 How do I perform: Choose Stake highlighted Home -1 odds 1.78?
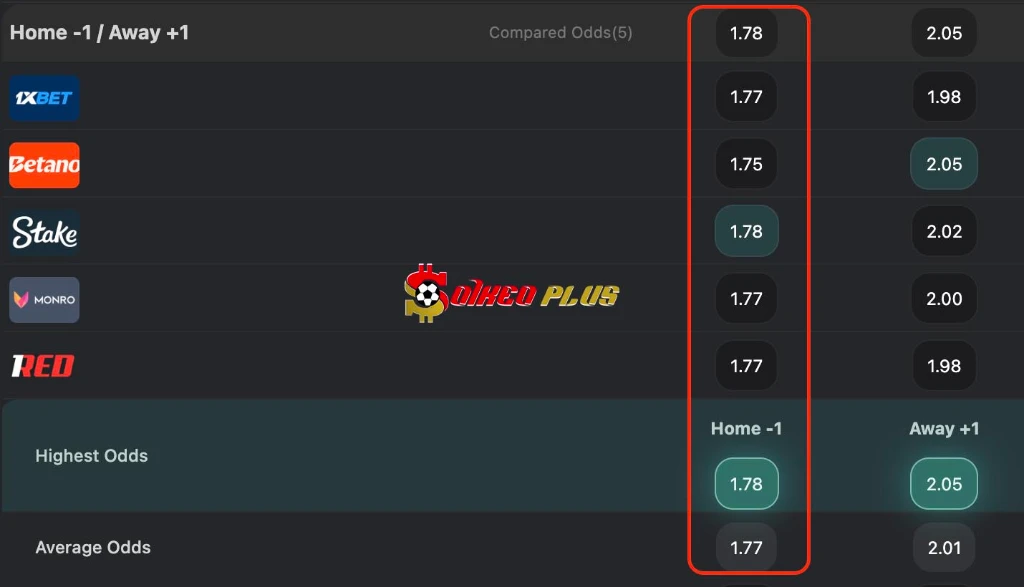click(x=746, y=231)
